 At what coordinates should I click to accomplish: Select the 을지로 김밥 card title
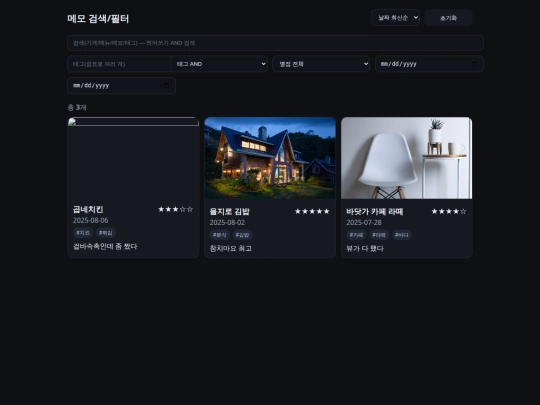(x=230, y=211)
